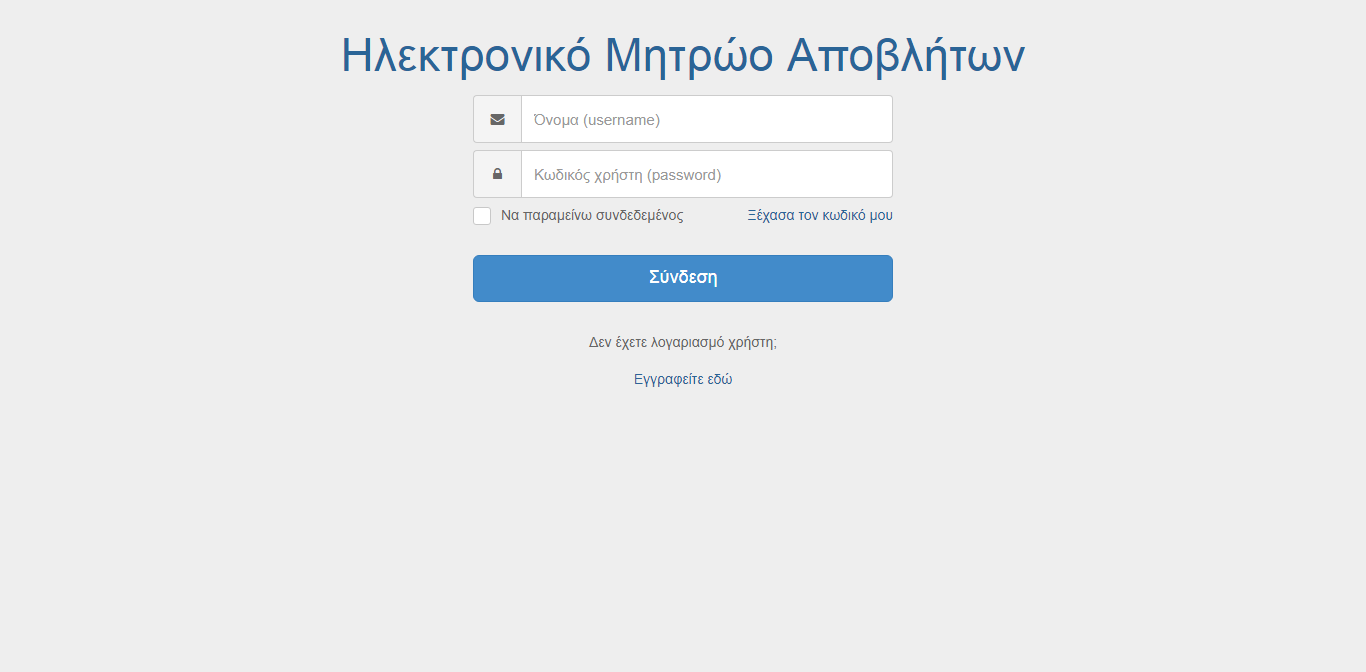Click the 'Να παραμείνω συνδεδεμένος' label text

tap(592, 215)
